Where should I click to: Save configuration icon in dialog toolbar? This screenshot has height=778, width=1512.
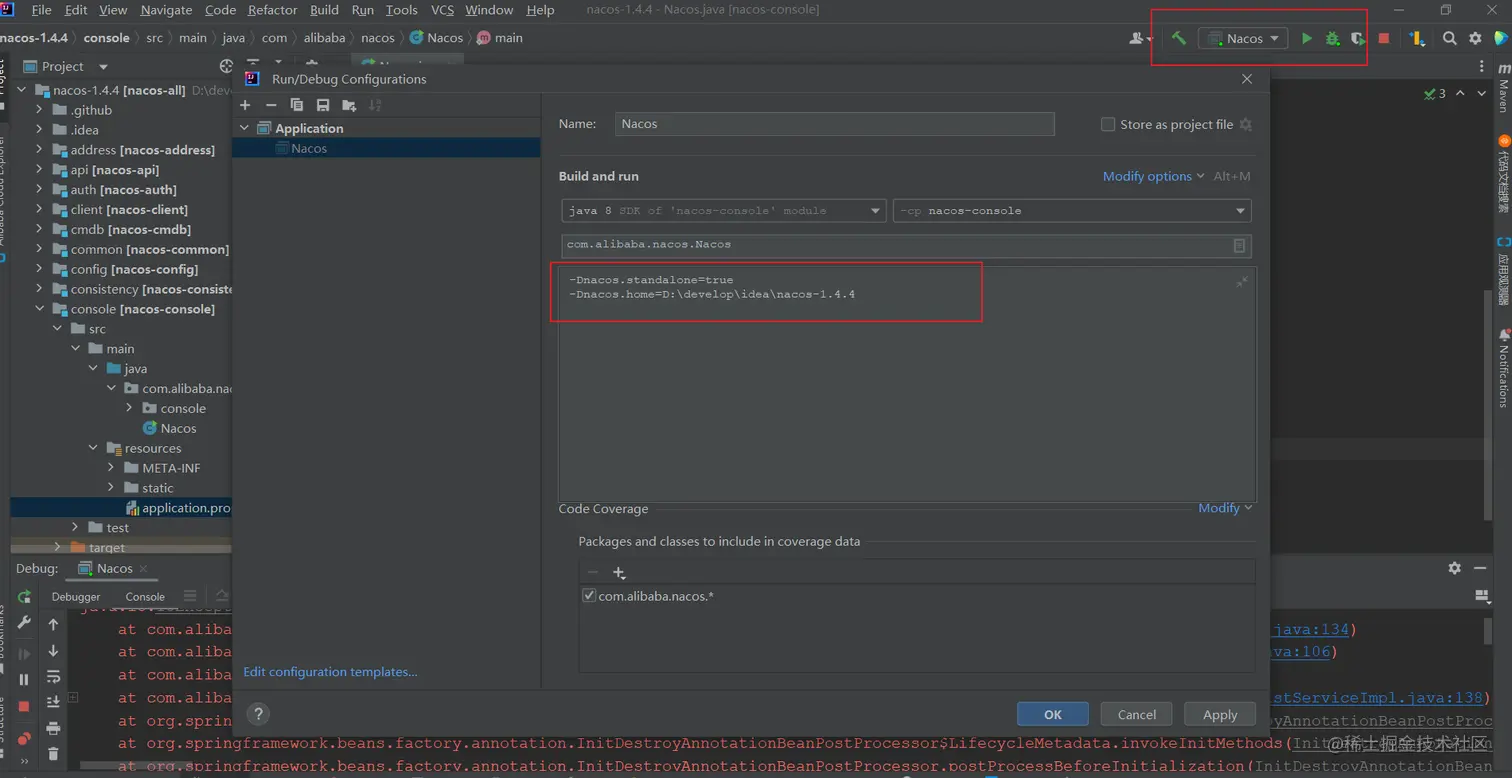coord(323,105)
